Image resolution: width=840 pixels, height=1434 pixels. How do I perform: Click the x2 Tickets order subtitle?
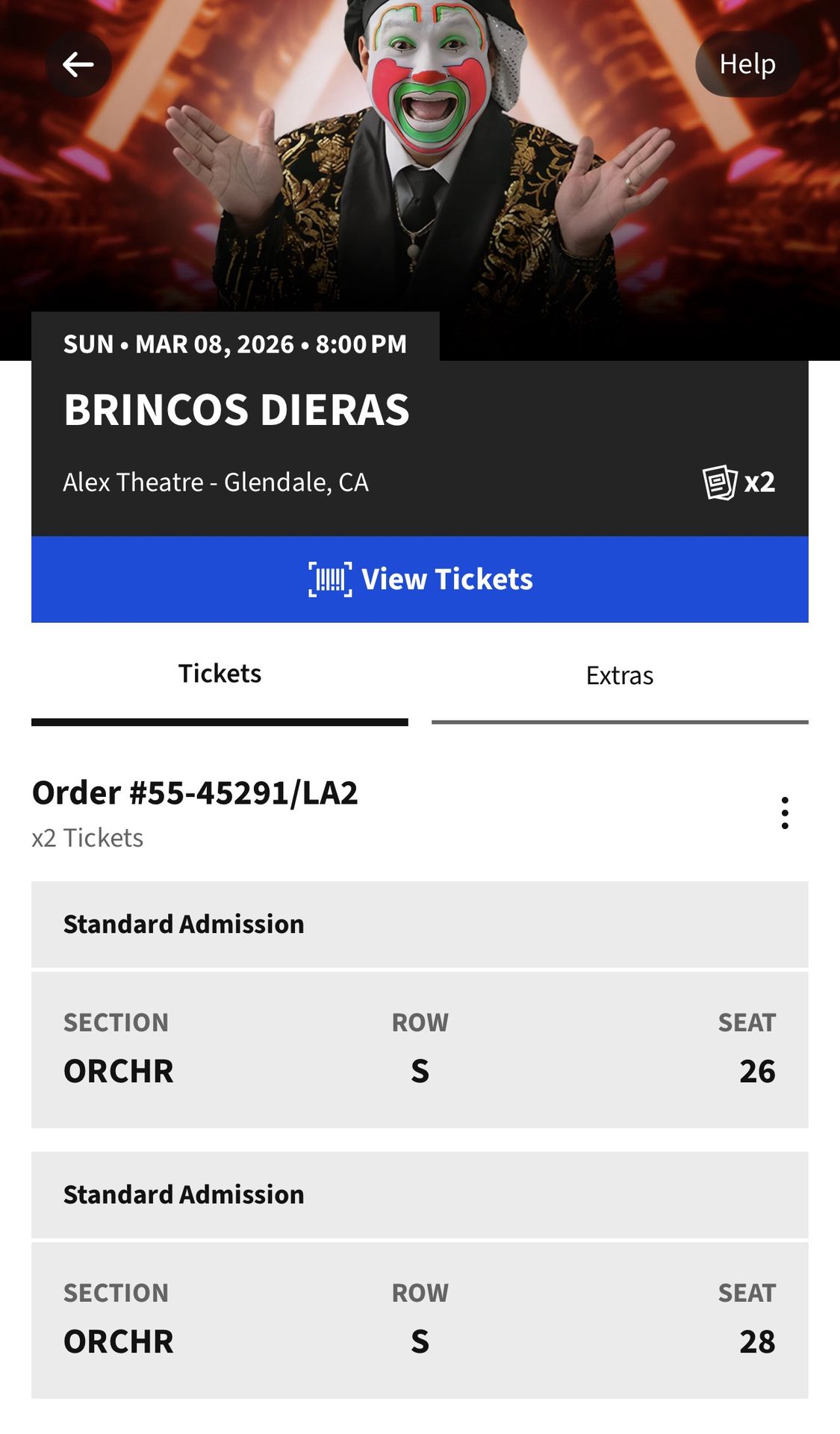tap(87, 838)
